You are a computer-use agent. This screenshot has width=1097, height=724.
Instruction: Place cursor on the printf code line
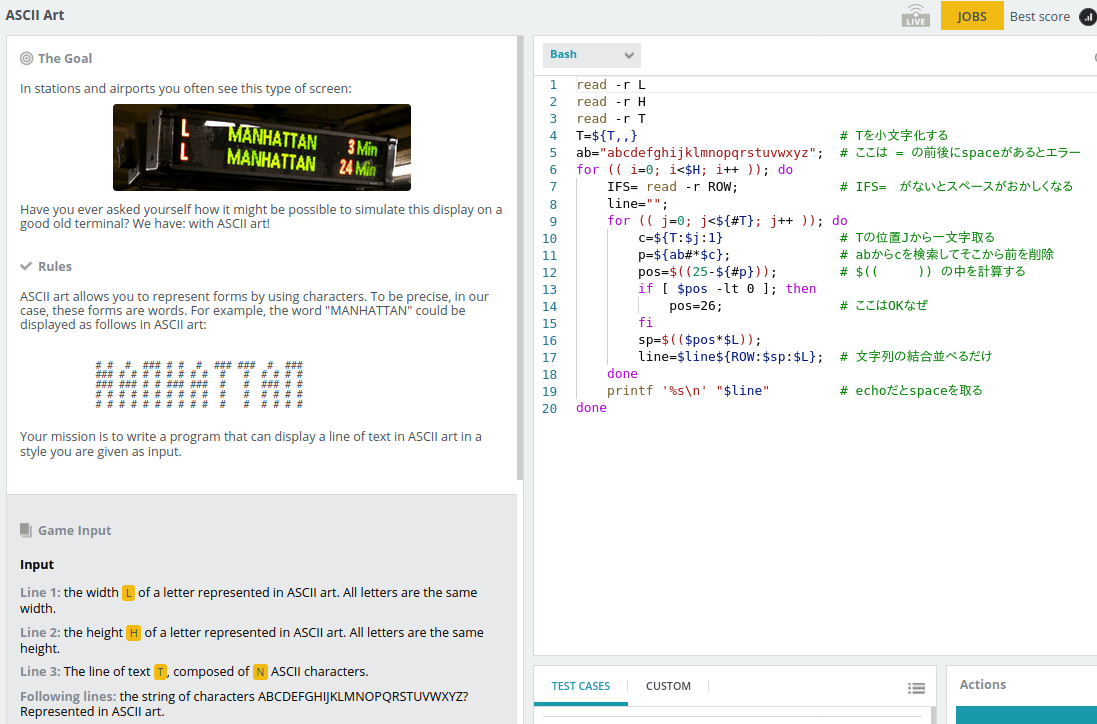(687, 391)
